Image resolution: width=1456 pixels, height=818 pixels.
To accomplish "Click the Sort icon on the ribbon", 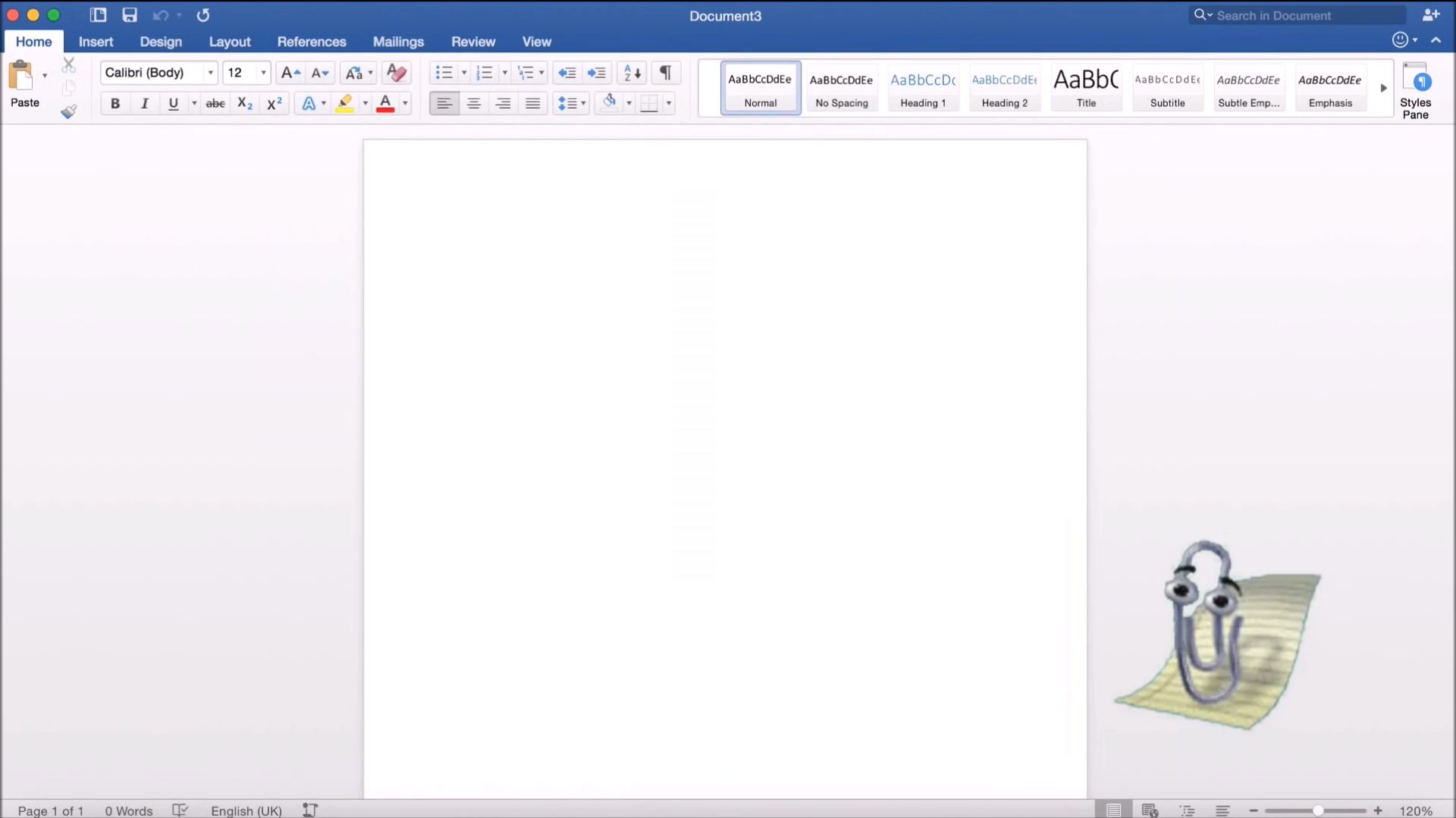I will (629, 72).
